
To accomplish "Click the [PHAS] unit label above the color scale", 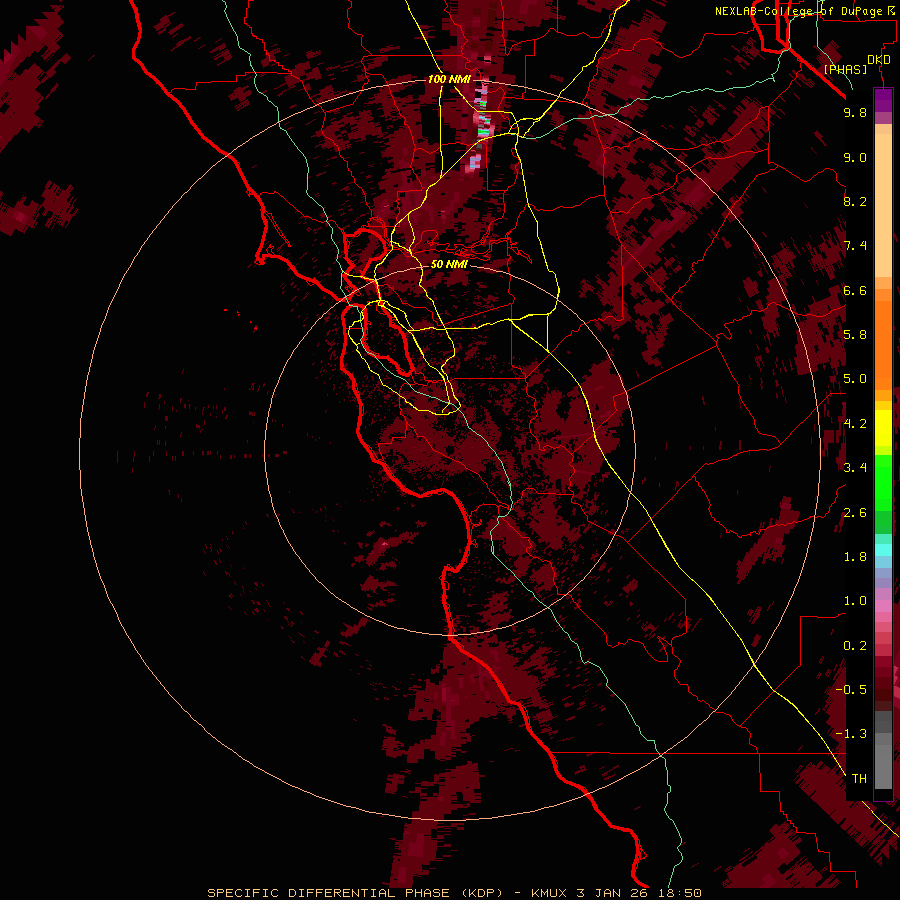I will pyautogui.click(x=845, y=70).
